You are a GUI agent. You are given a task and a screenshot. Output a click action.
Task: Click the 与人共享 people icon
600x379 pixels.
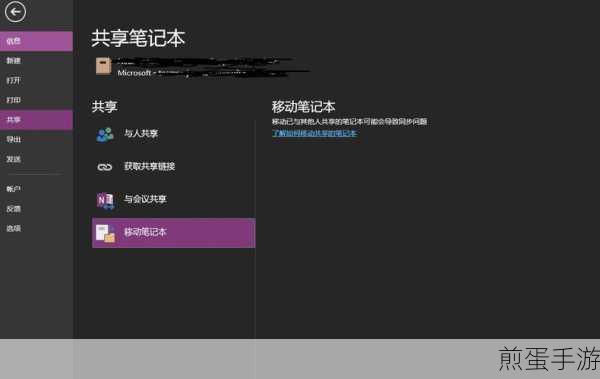pyautogui.click(x=105, y=134)
